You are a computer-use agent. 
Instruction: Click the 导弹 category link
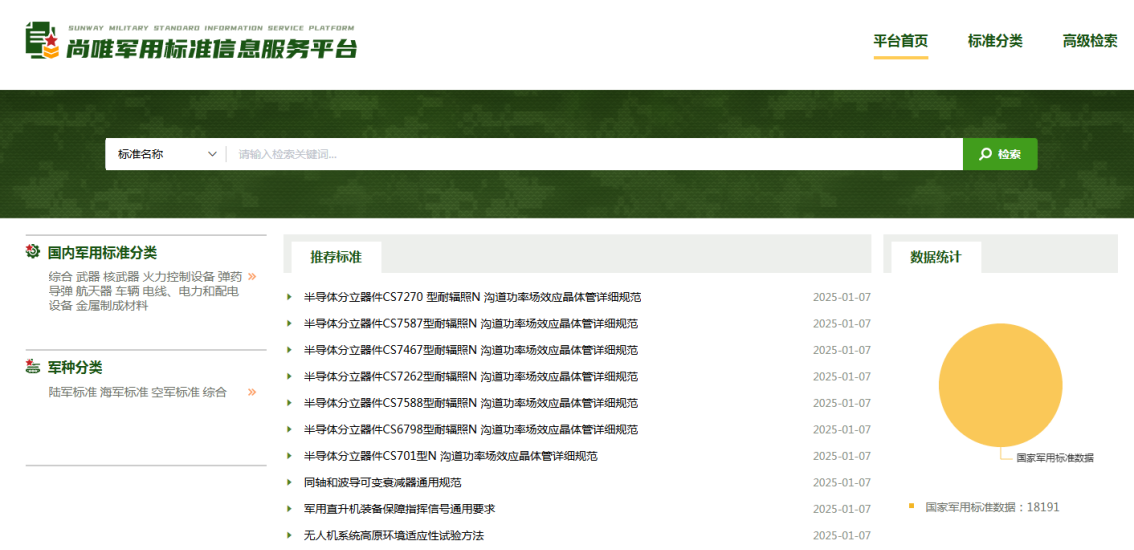click(61, 291)
